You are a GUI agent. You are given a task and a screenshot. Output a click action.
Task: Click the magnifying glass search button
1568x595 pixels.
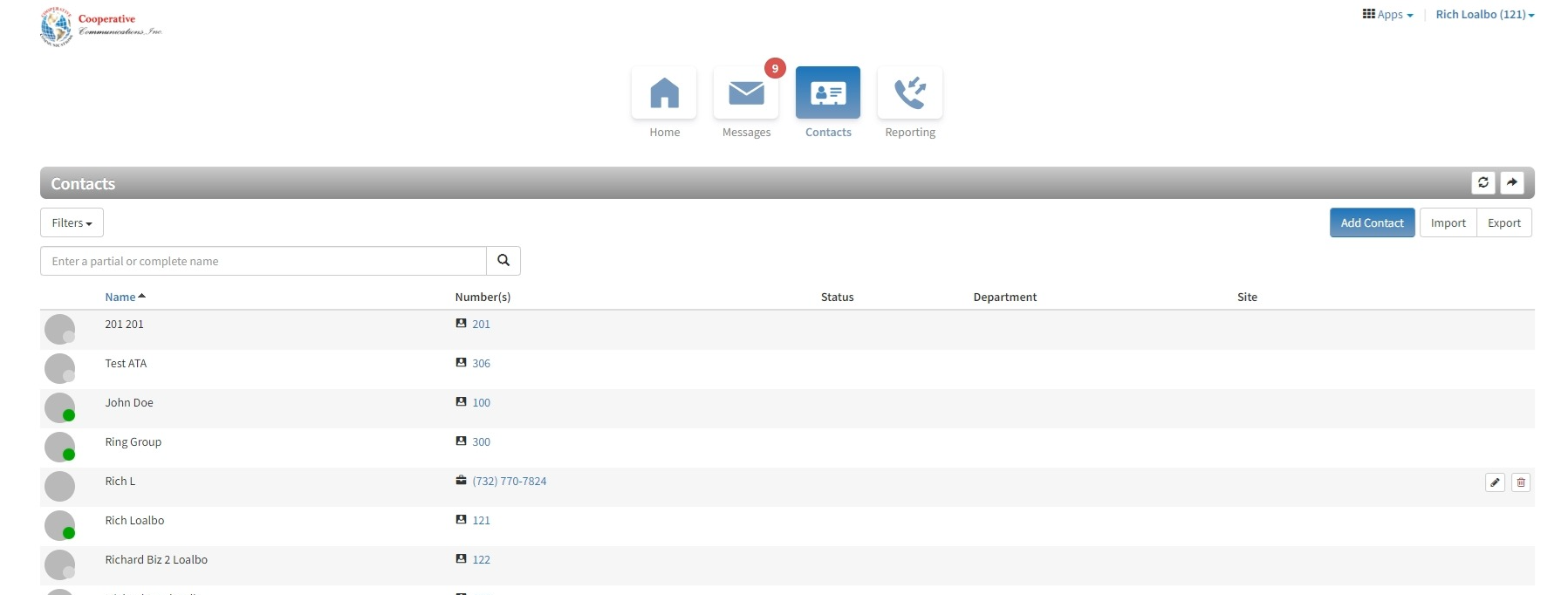(503, 261)
